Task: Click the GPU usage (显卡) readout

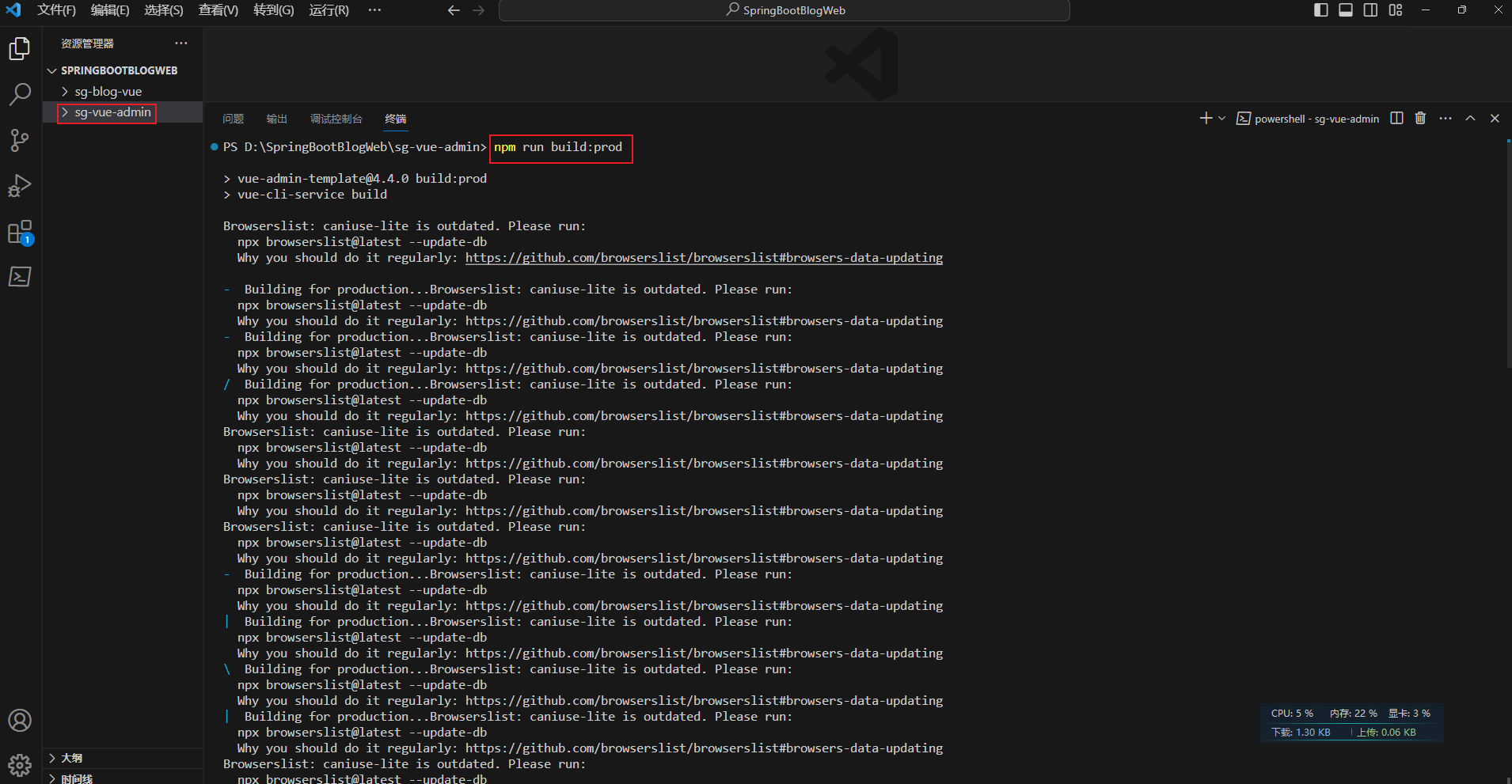Action: (x=1409, y=714)
